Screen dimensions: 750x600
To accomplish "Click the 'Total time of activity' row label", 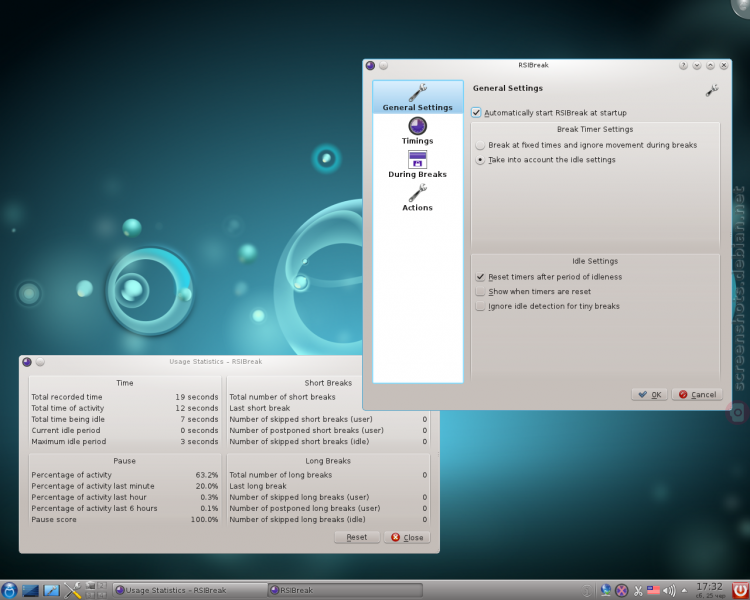I will (x=67, y=408).
